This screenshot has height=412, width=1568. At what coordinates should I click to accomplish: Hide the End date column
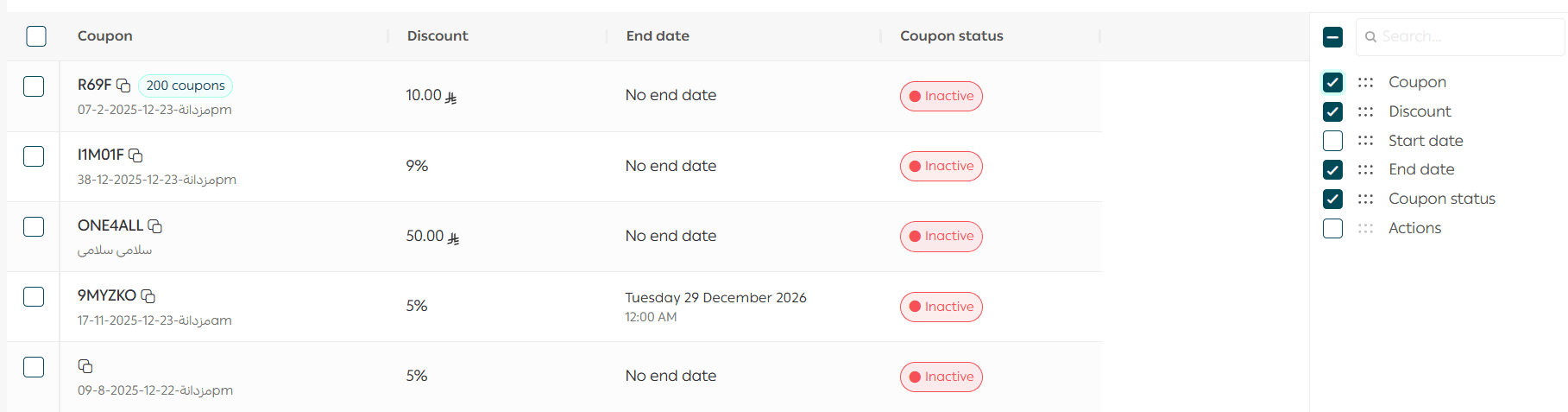point(1332,169)
